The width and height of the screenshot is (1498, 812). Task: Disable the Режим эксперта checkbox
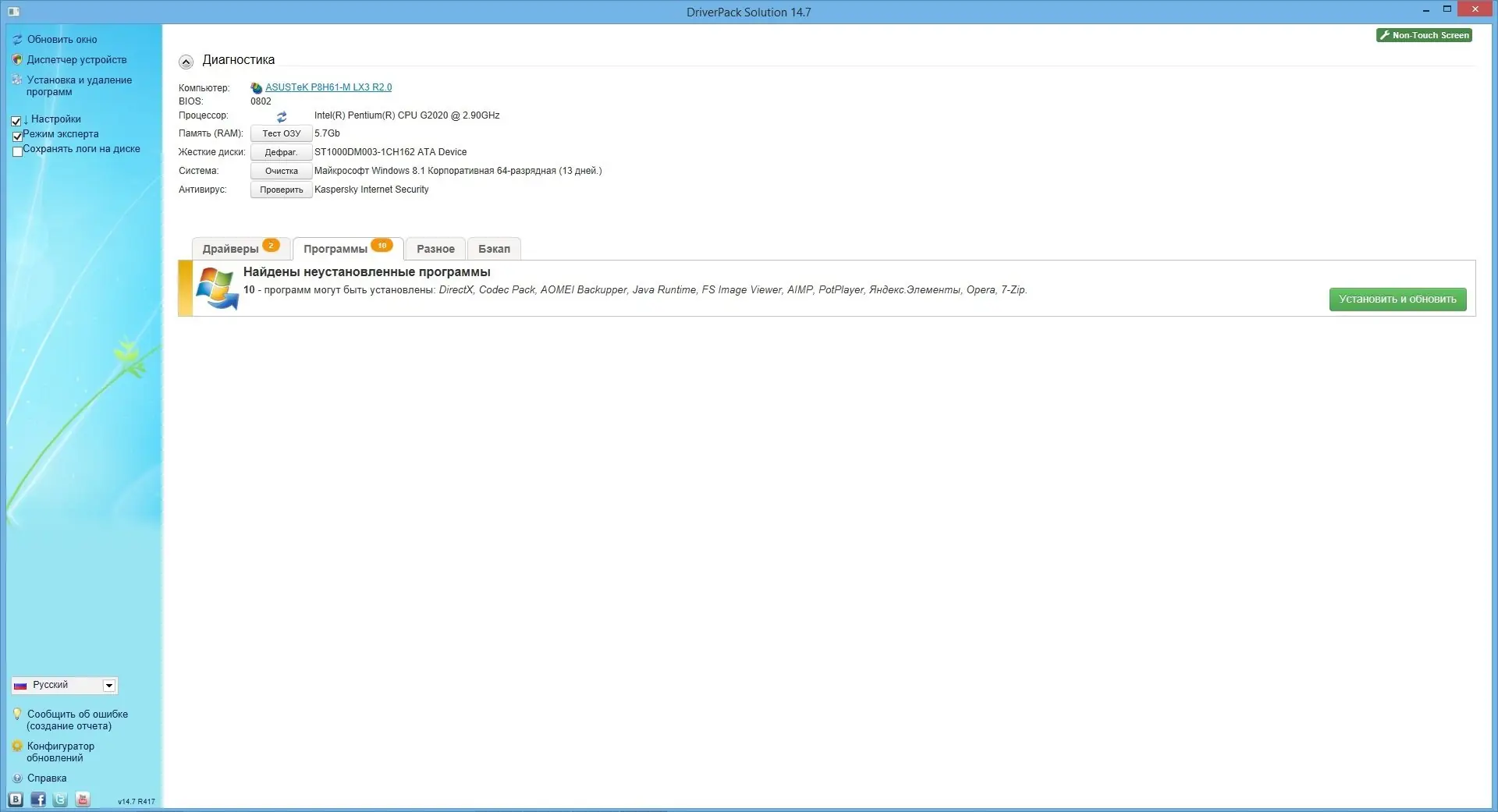tap(17, 136)
